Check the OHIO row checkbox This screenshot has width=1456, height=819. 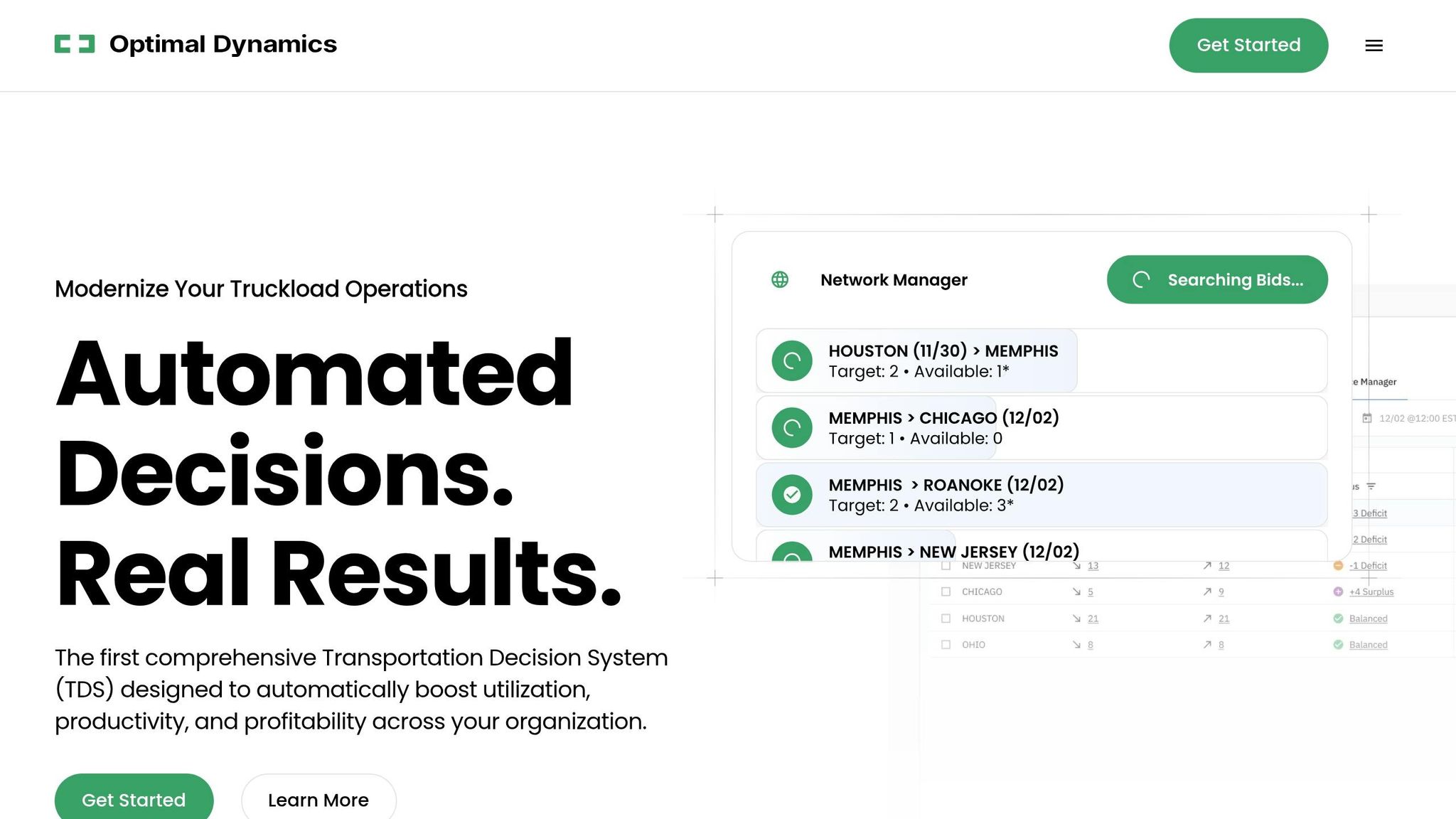click(x=946, y=645)
